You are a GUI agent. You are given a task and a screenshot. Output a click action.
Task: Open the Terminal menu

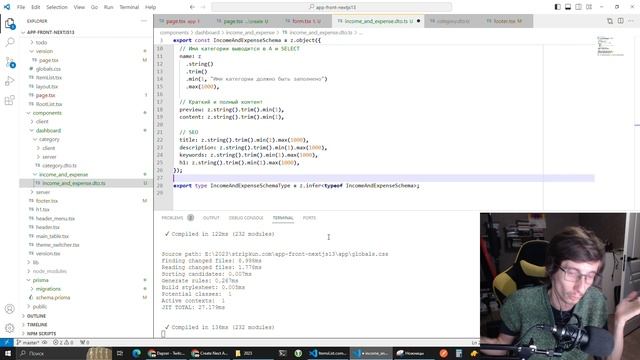click(x=129, y=7)
